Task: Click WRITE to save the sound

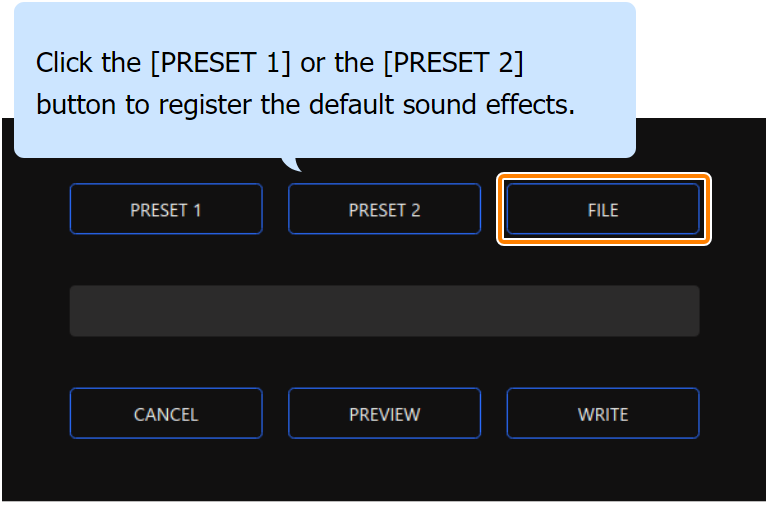Action: (x=602, y=414)
